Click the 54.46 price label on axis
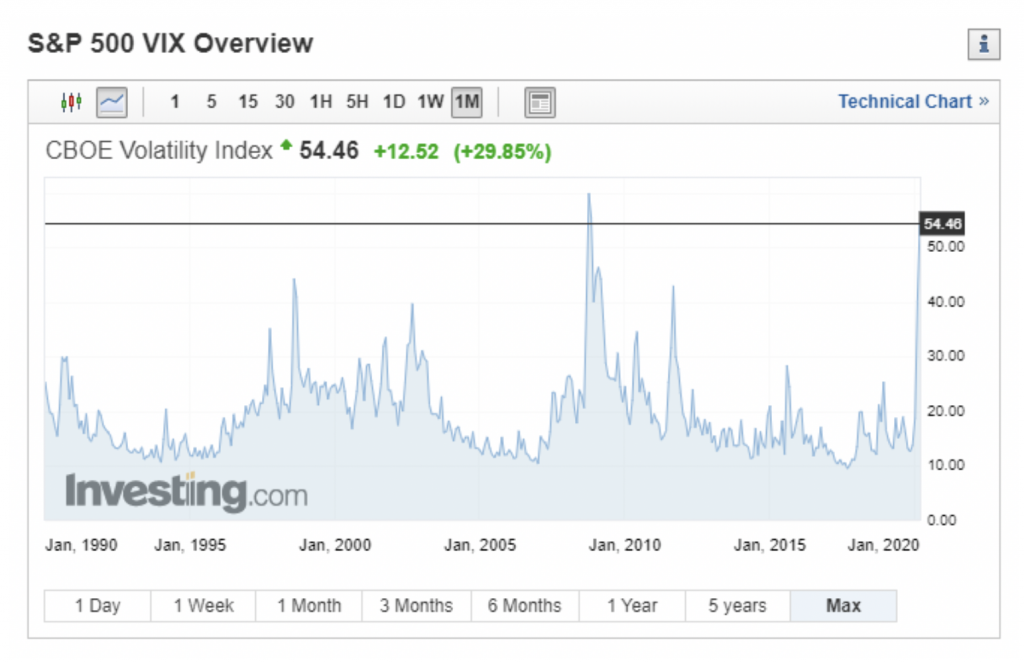 click(942, 224)
